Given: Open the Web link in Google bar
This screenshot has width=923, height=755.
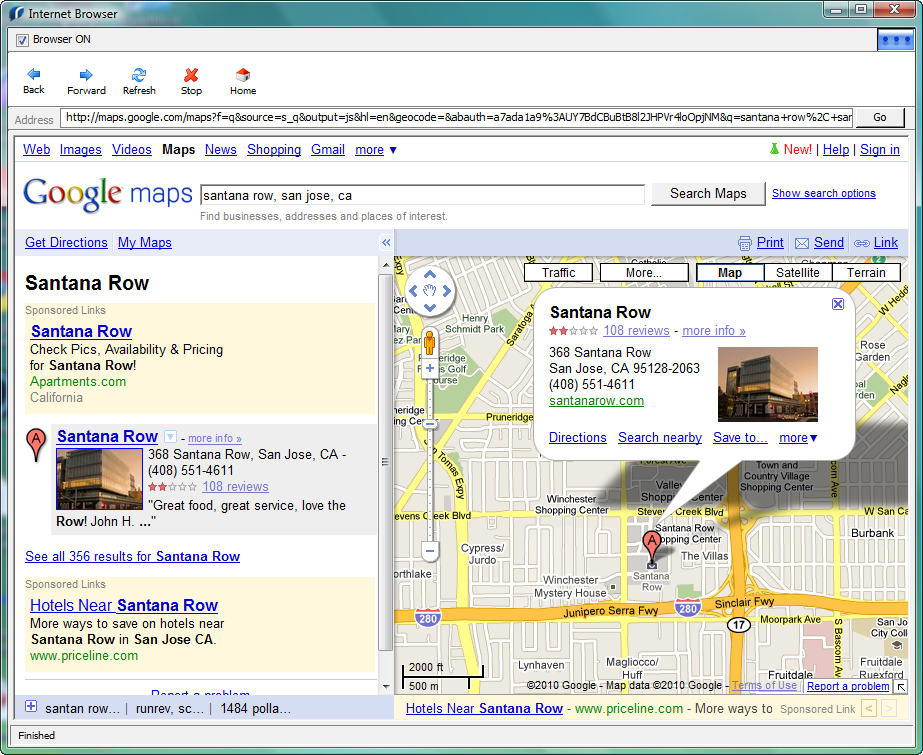Looking at the screenshot, I should tap(36, 150).
